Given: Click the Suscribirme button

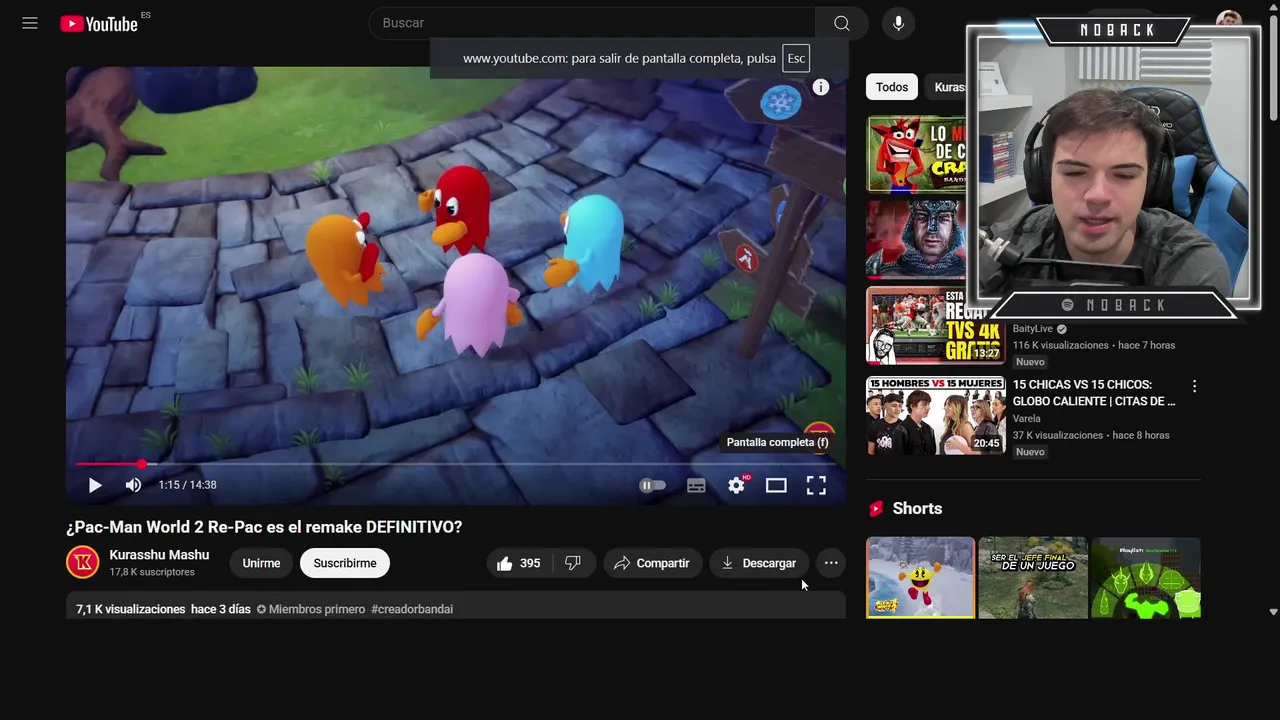Looking at the screenshot, I should click(x=345, y=563).
